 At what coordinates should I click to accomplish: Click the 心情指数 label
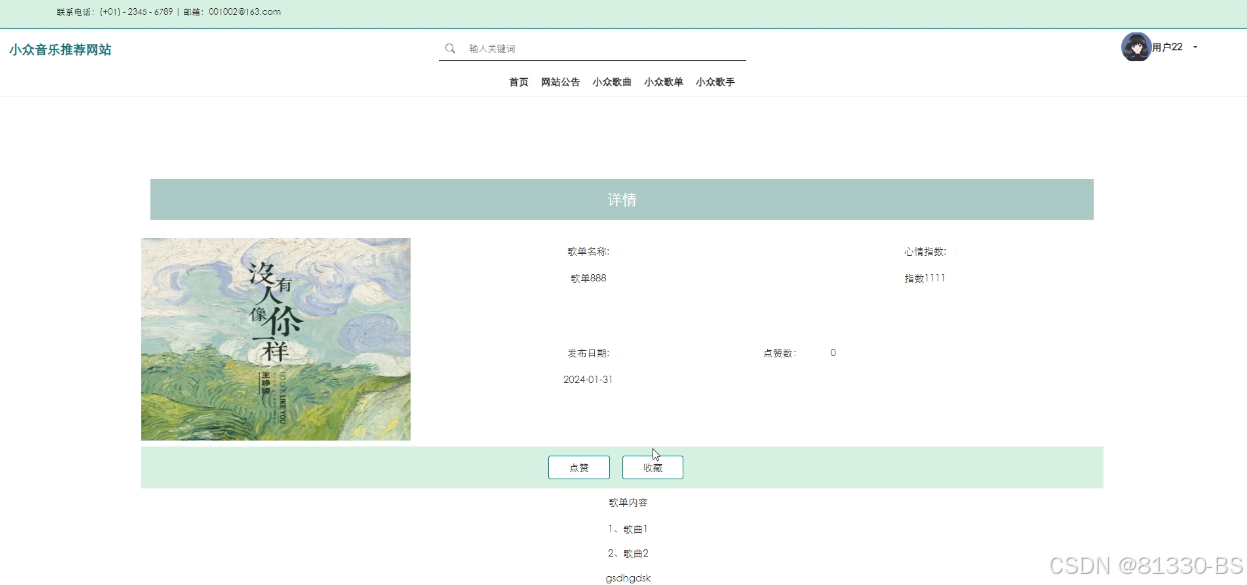925,252
